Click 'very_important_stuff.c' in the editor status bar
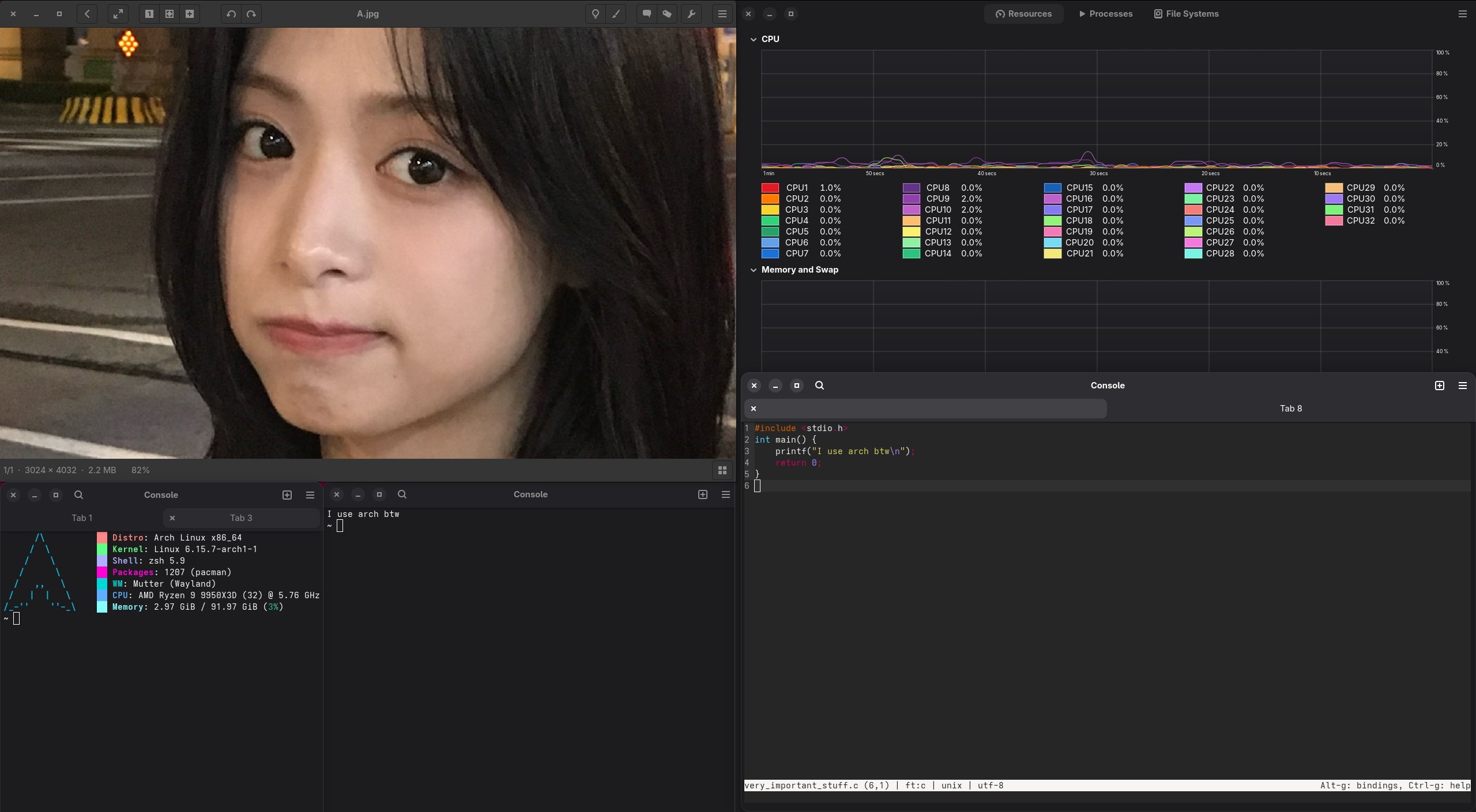The image size is (1476, 812). point(801,785)
